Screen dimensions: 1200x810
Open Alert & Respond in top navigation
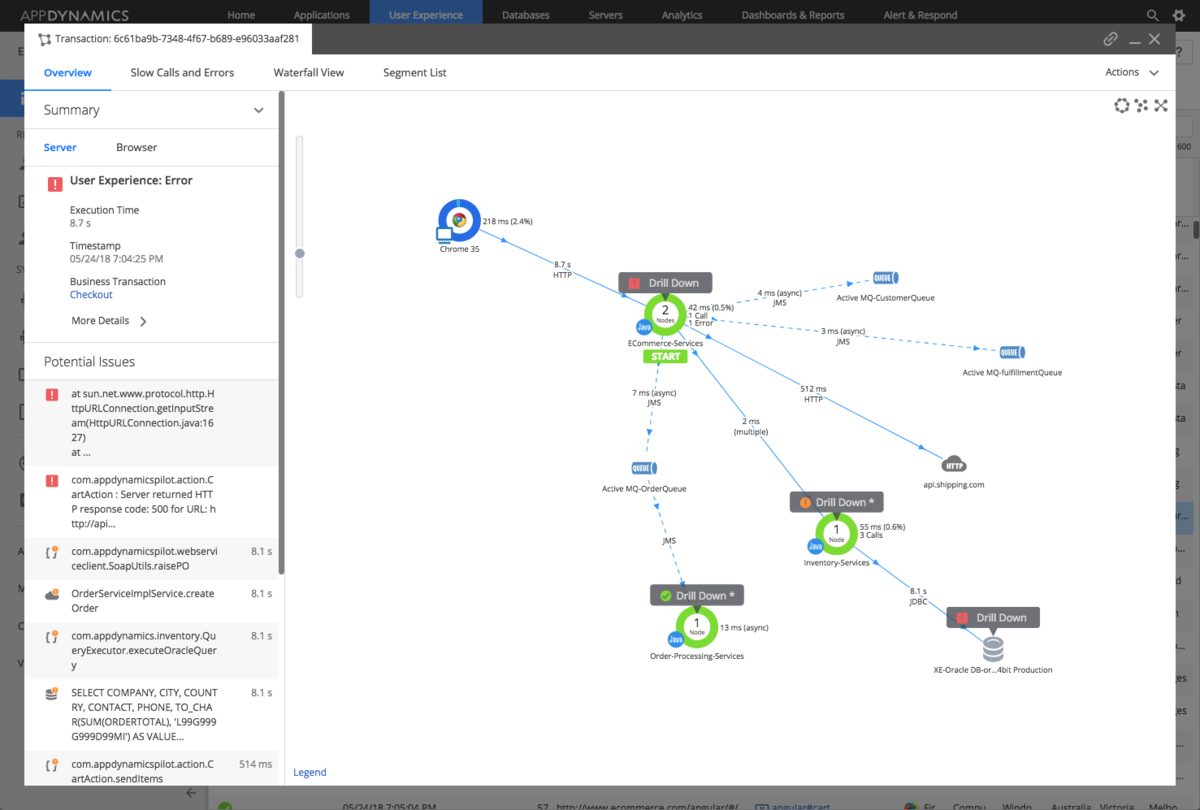point(920,15)
